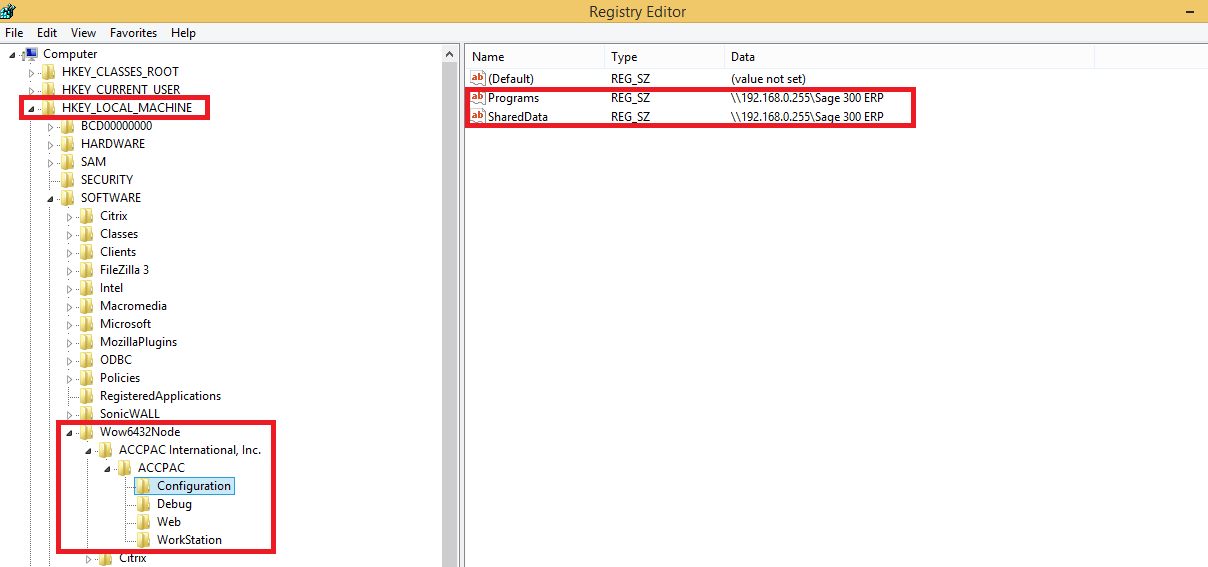The image size is (1208, 567).
Task: Click the Macromedia folder icon
Action: [87, 306]
